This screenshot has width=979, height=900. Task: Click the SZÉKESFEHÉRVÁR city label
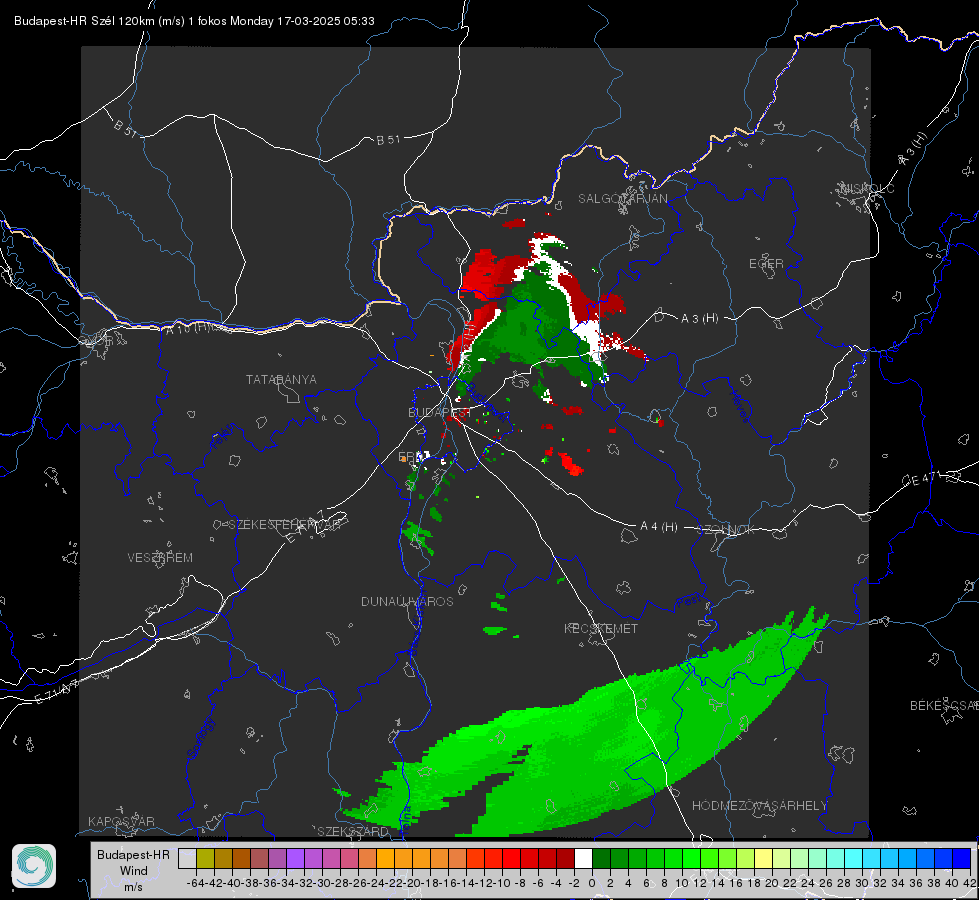(283, 525)
